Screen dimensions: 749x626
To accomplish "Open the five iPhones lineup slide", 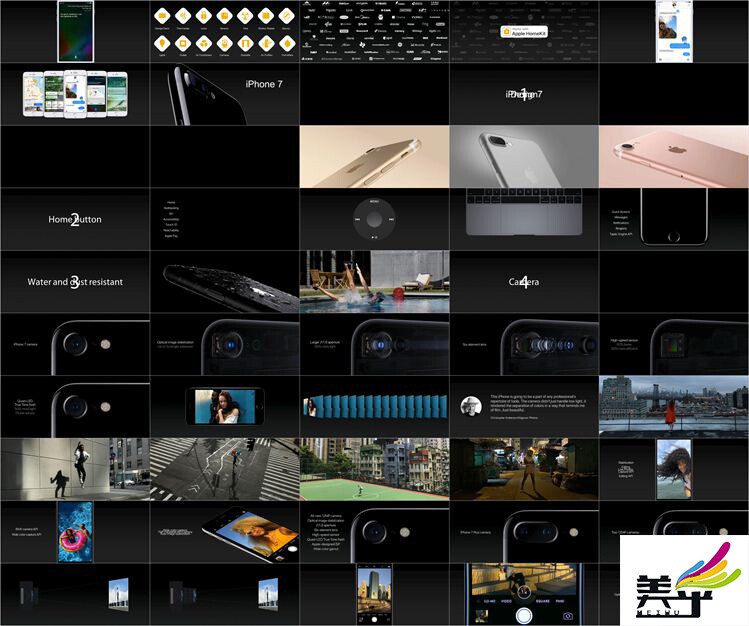I will pyautogui.click(x=75, y=94).
